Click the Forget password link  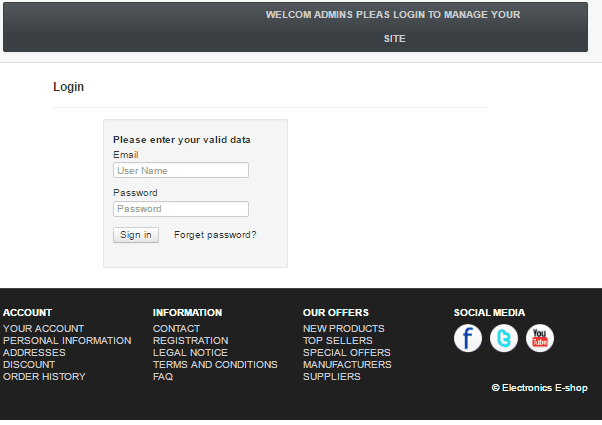215,235
